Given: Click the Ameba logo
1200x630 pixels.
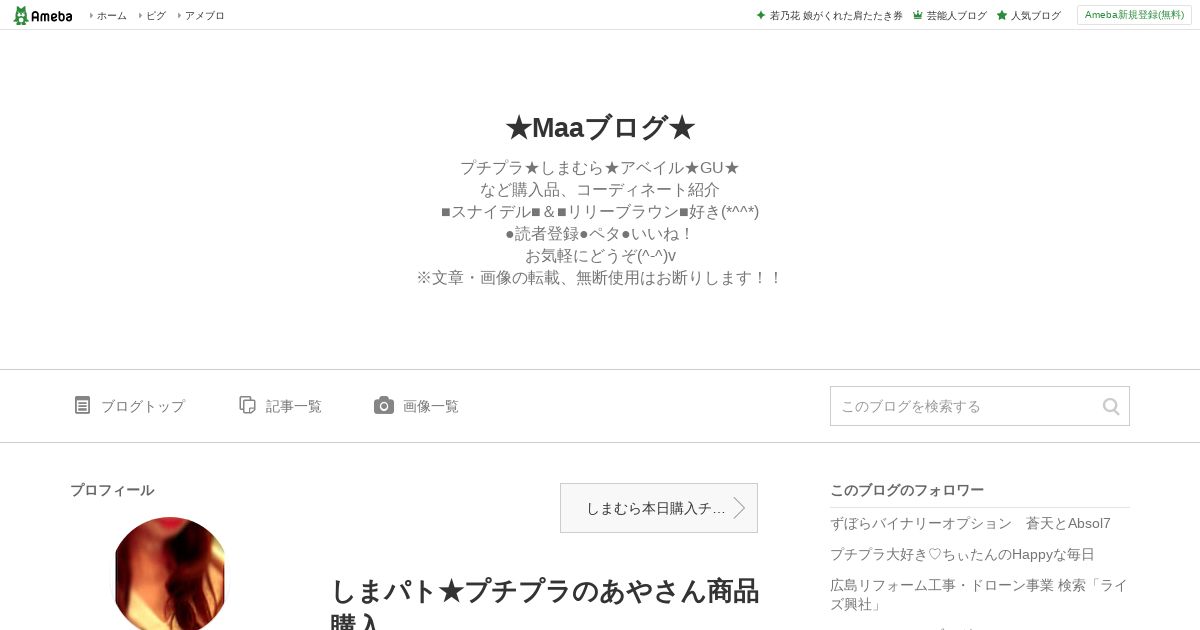Looking at the screenshot, I should click(43, 15).
